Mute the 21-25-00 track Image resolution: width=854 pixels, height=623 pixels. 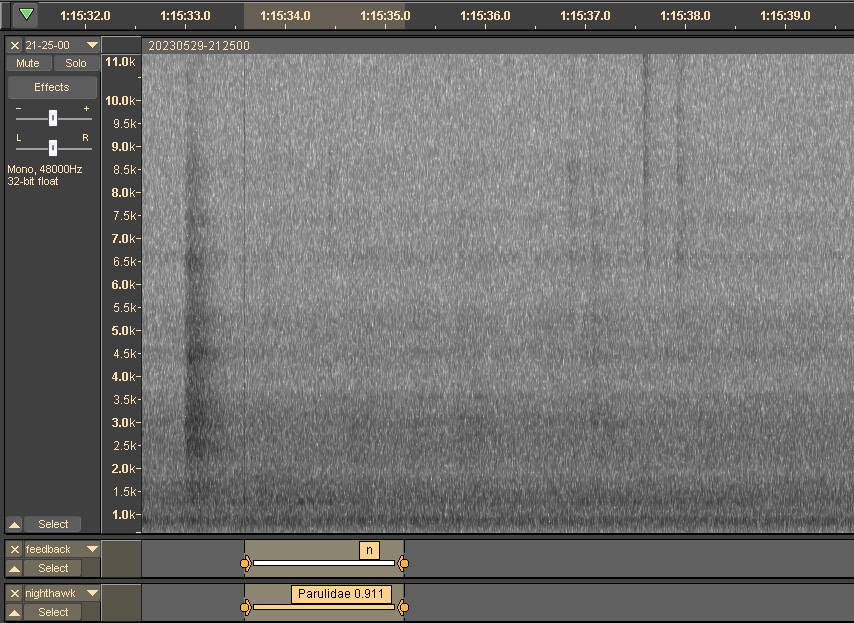[x=28, y=63]
